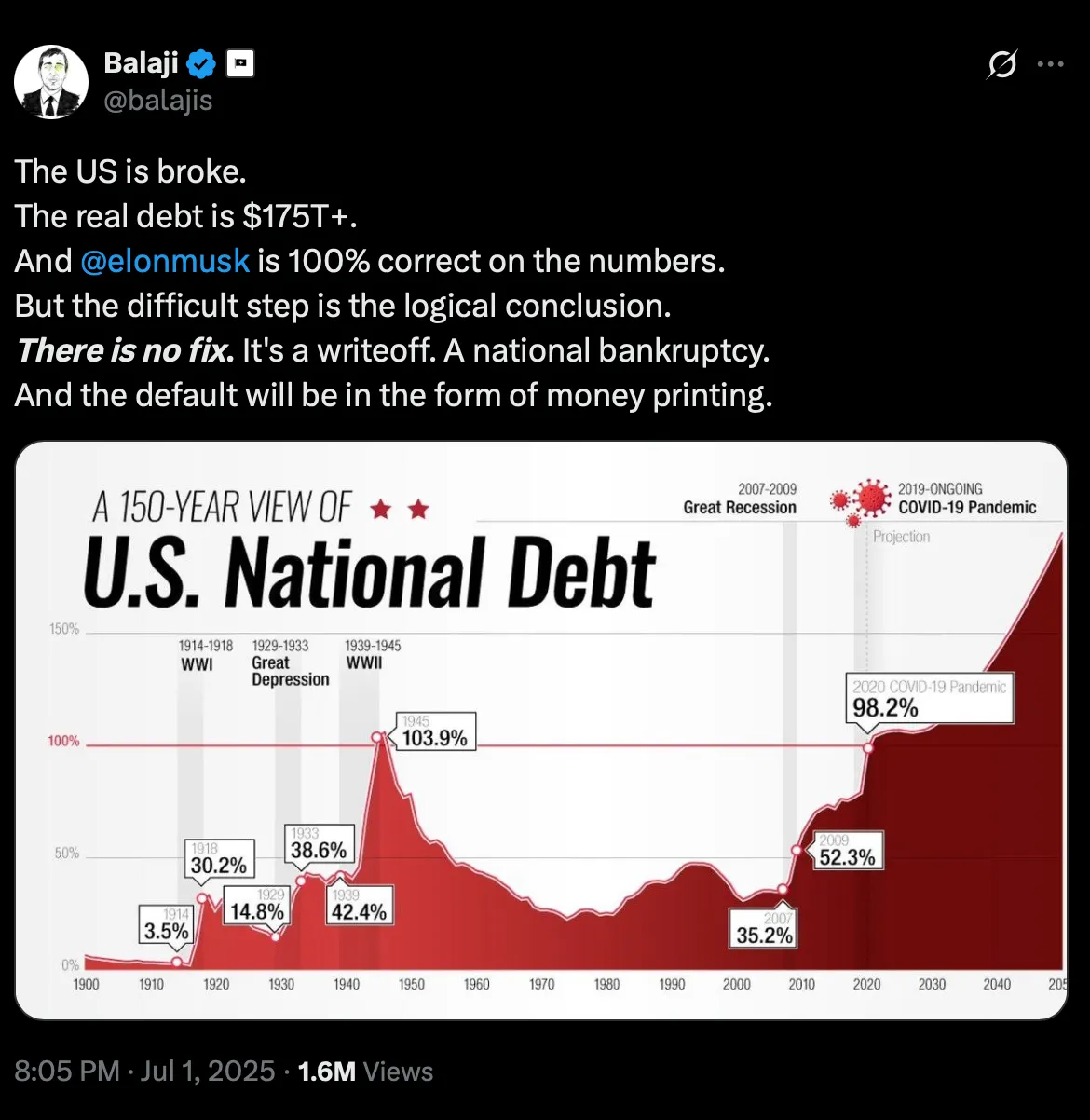The height and width of the screenshot is (1120, 1090).
Task: Open Balaji's profile avatar
Action: click(x=52, y=81)
